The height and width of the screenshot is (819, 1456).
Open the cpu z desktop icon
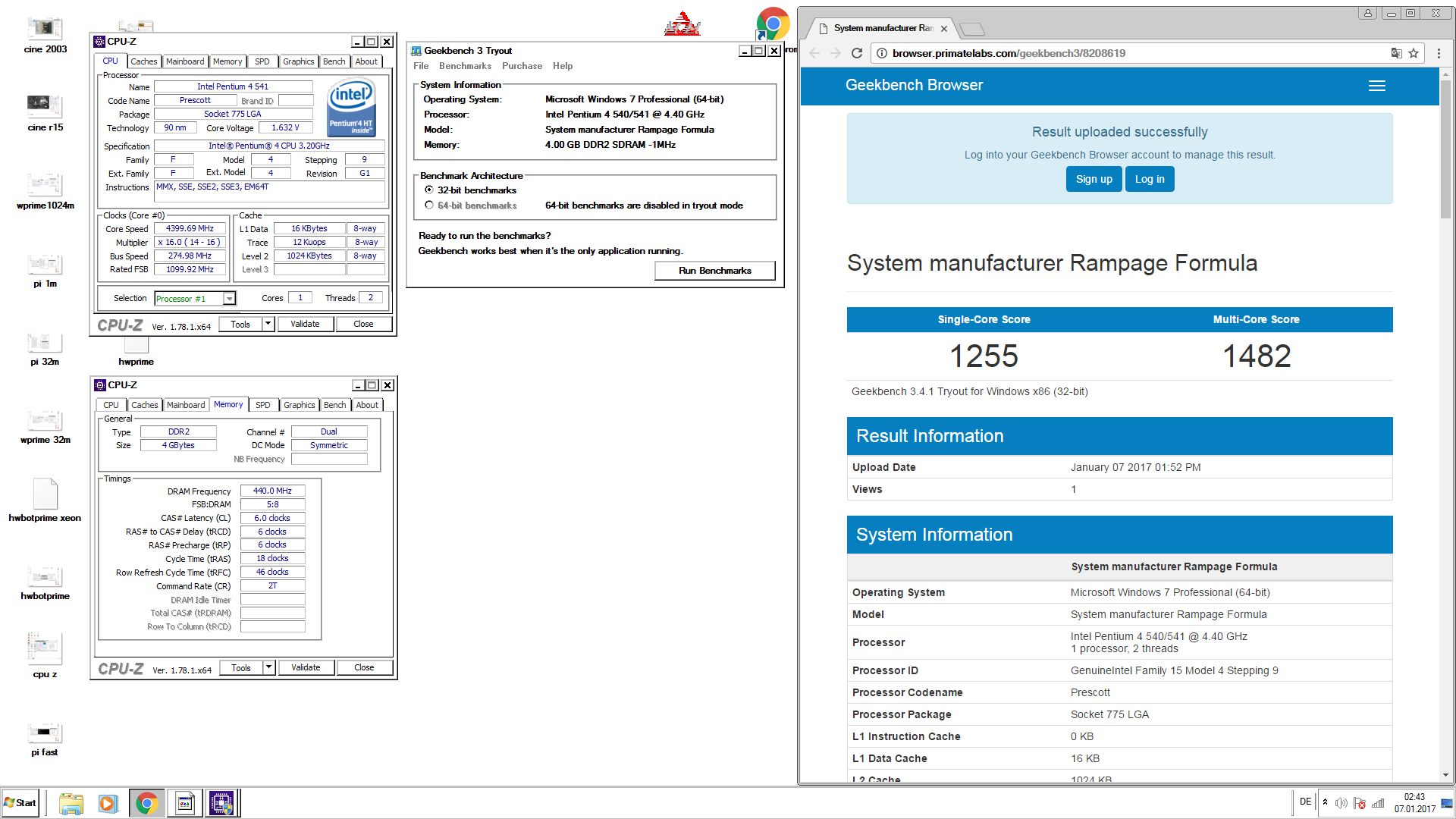[x=45, y=654]
